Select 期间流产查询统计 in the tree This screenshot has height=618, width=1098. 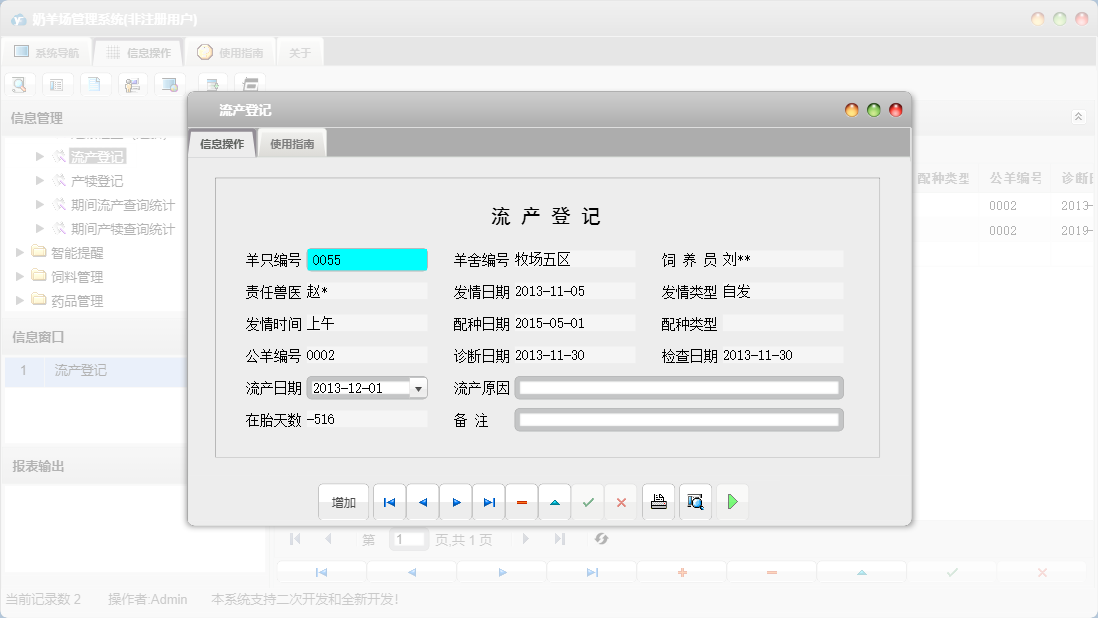pos(123,205)
